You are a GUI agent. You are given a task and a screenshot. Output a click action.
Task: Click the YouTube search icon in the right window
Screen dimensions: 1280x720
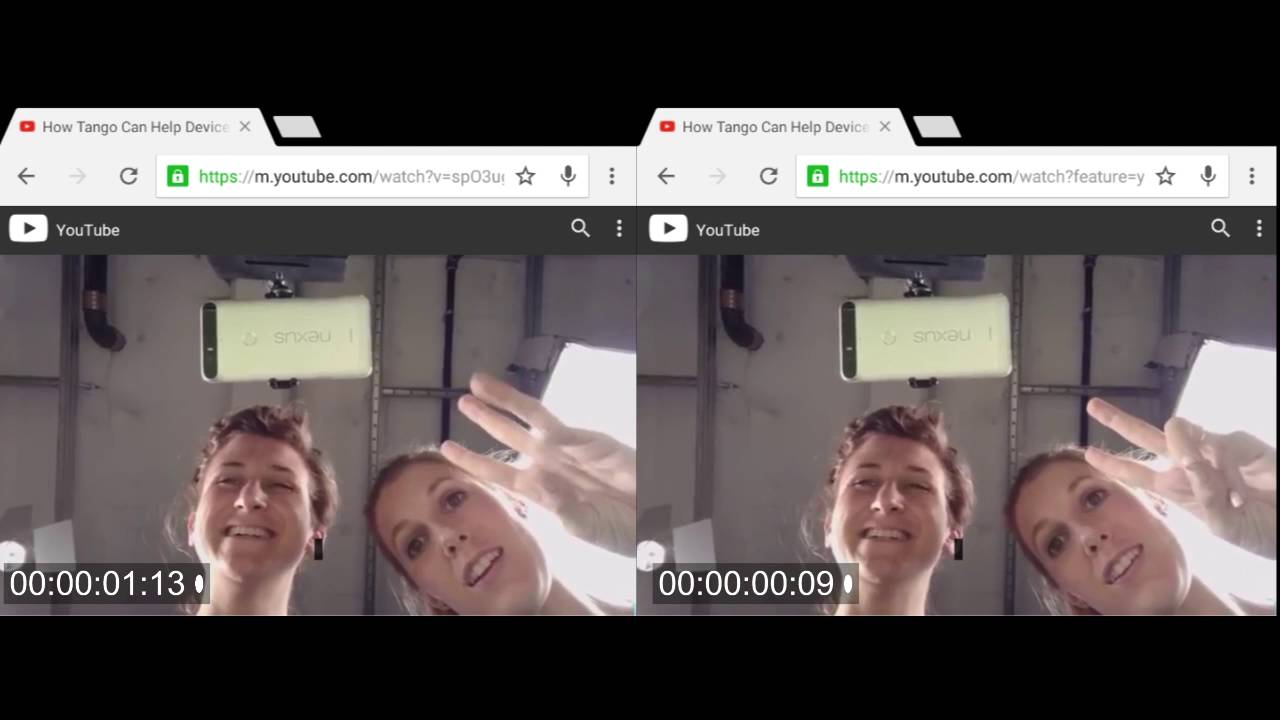point(1220,229)
